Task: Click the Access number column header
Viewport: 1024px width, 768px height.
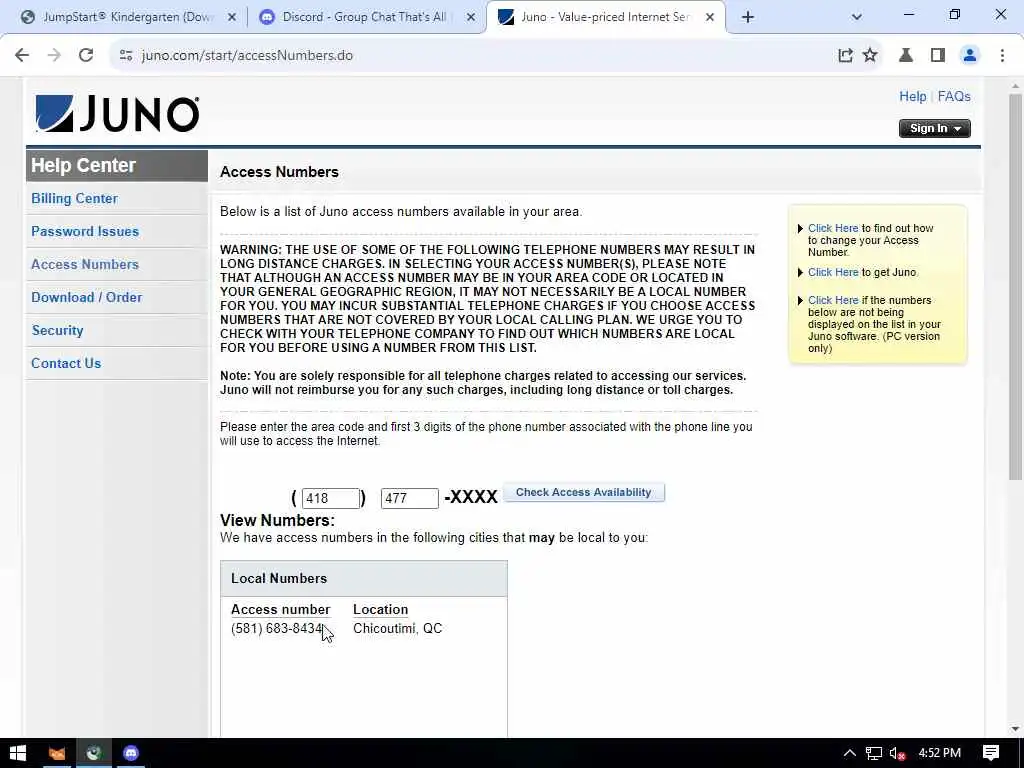Action: point(280,609)
